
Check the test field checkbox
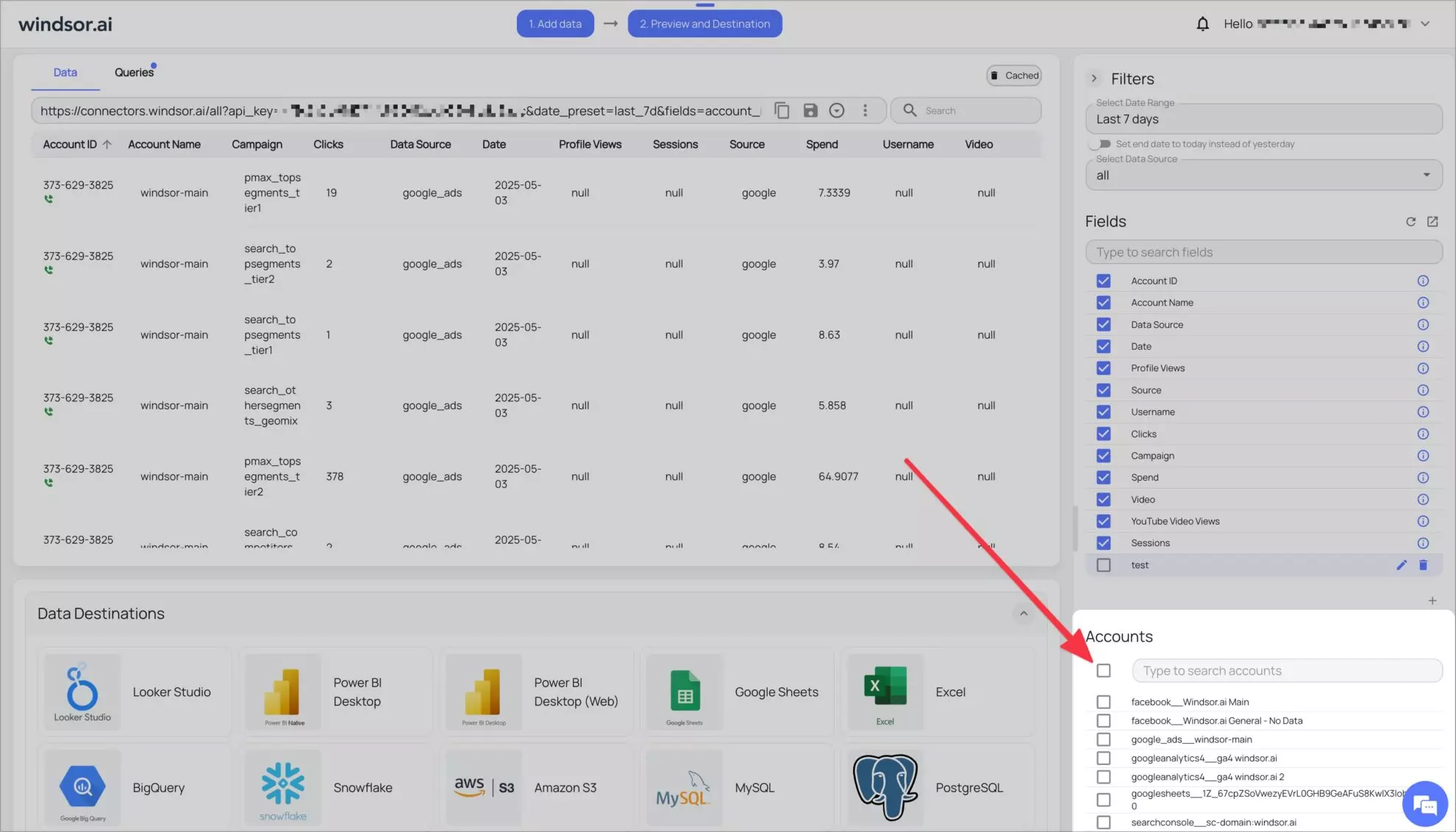[x=1103, y=565]
